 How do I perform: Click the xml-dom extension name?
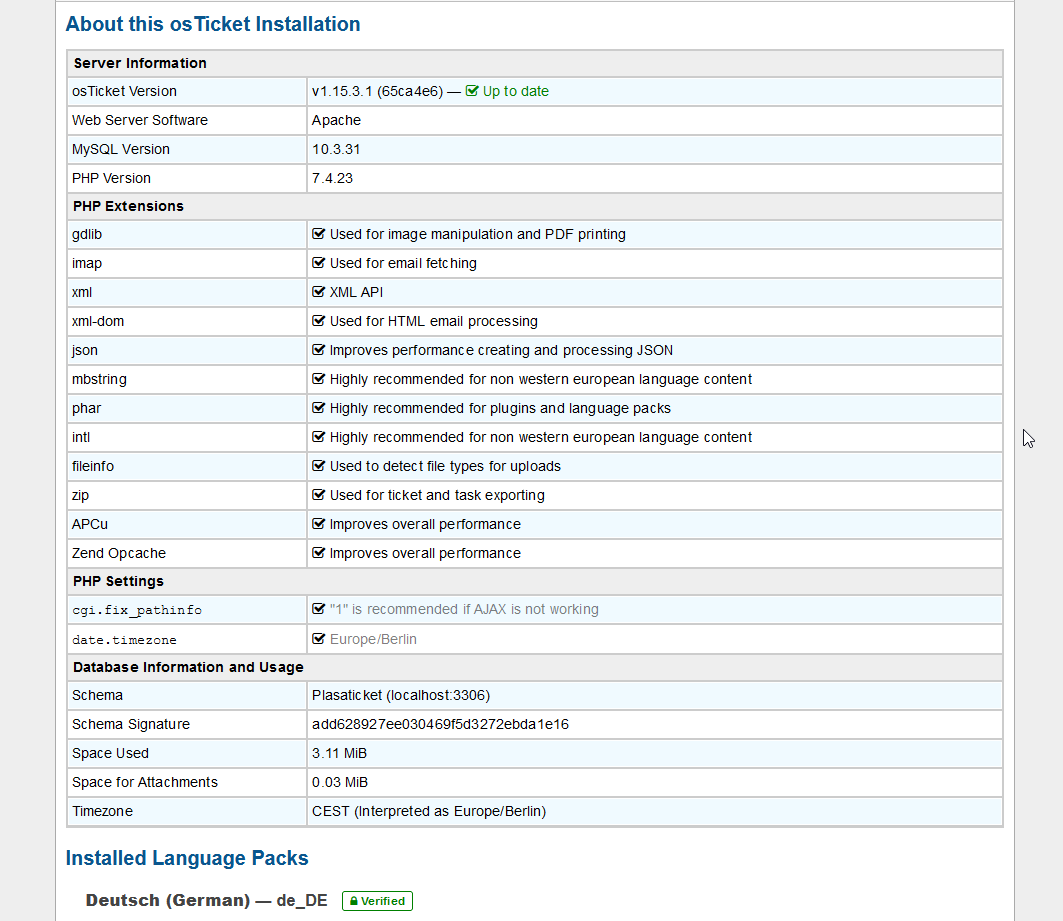pos(98,321)
